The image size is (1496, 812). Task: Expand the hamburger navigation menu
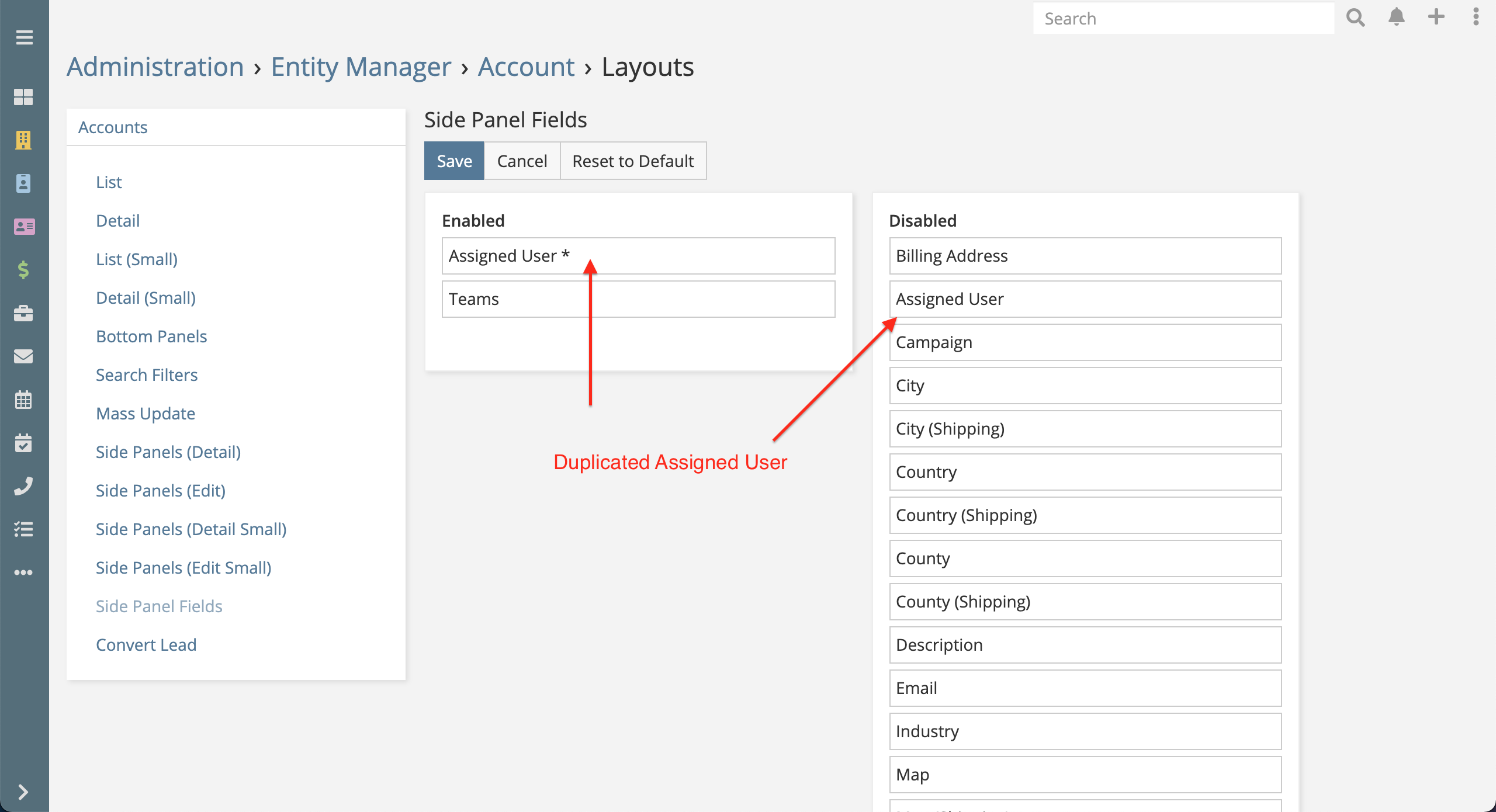23,38
